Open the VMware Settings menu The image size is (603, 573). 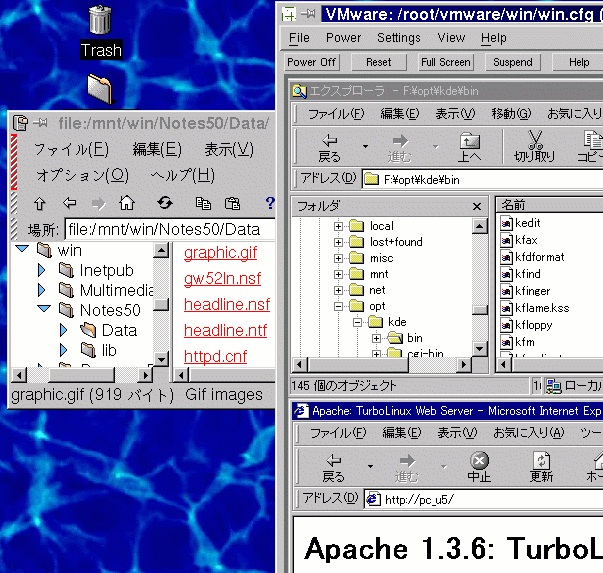click(399, 38)
